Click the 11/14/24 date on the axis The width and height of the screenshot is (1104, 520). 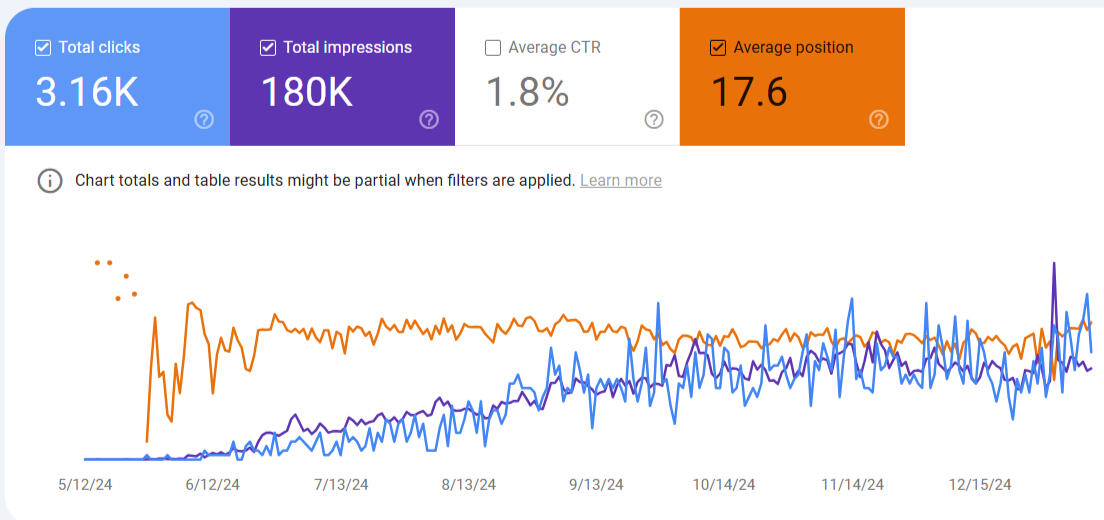852,485
